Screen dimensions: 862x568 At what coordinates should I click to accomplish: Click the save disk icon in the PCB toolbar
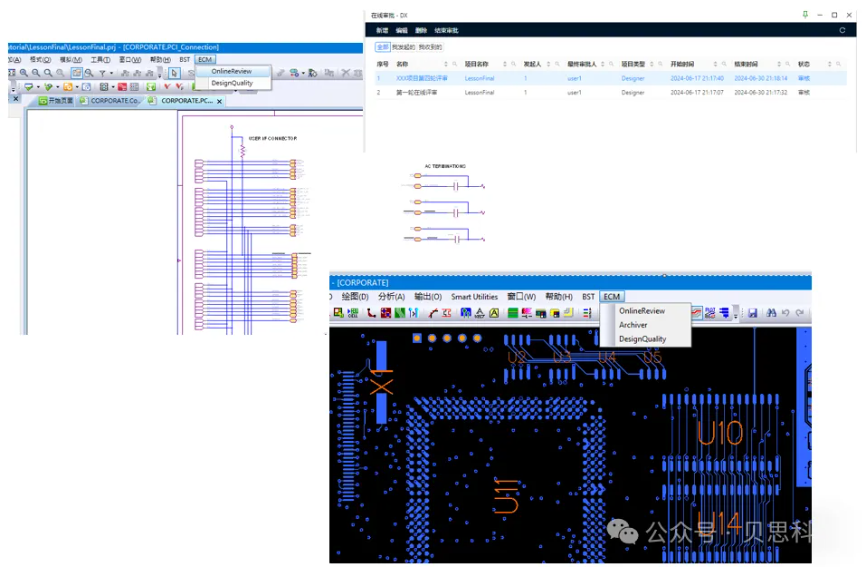click(752, 313)
